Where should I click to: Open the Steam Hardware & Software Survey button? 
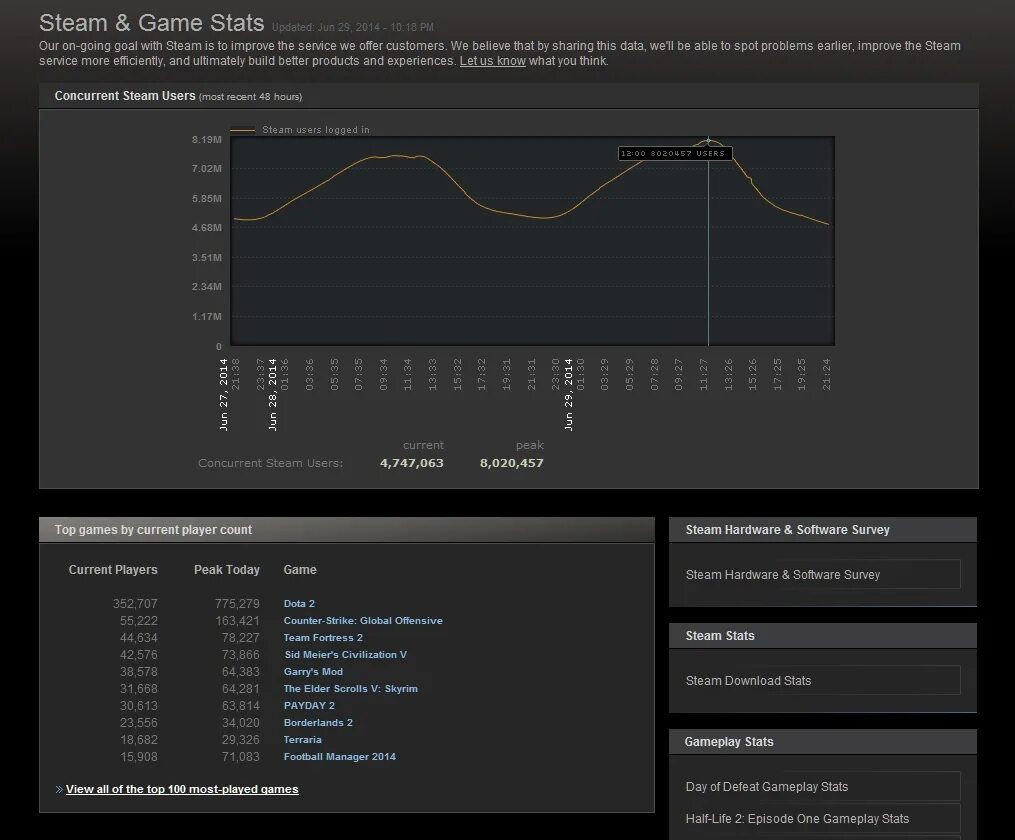[823, 574]
